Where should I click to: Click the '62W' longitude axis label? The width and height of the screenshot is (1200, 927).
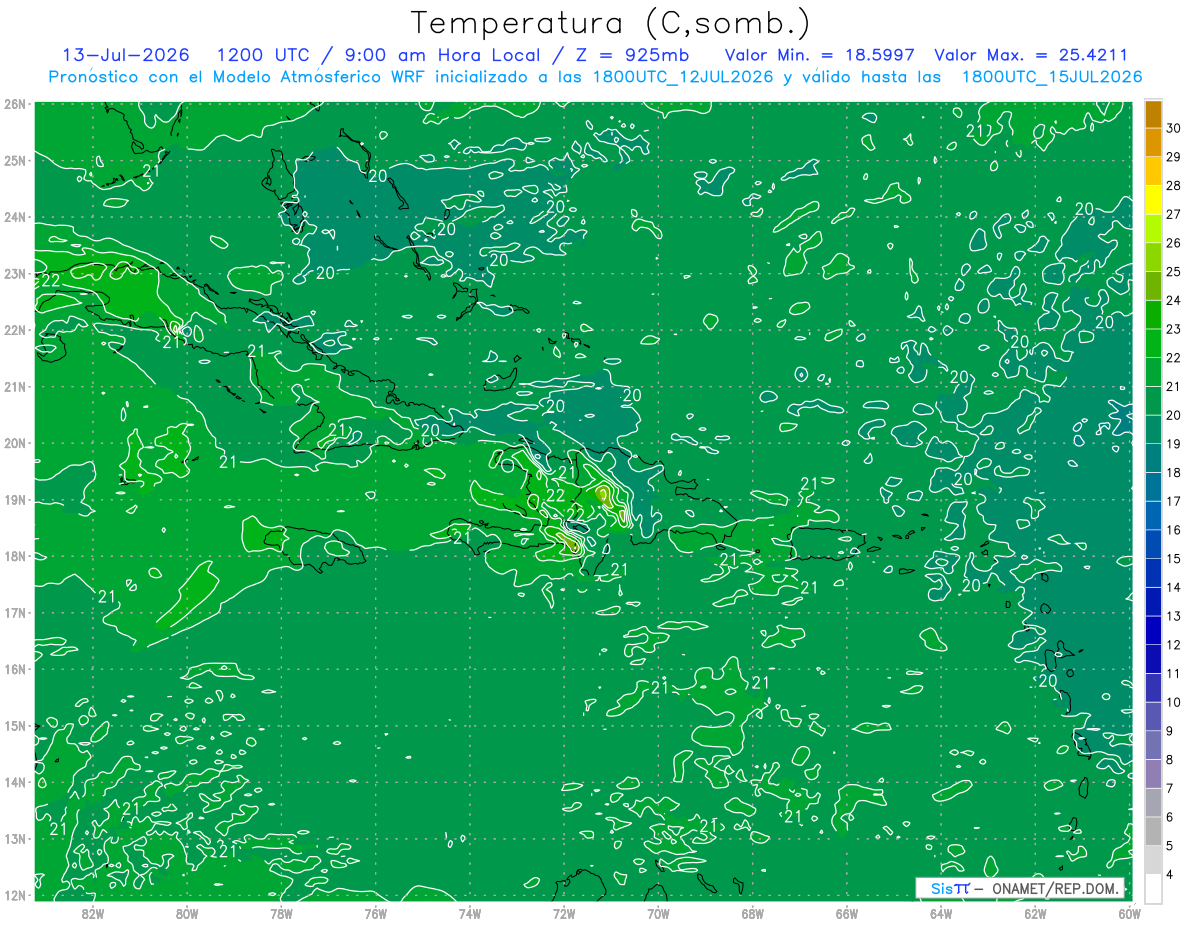click(x=1035, y=912)
